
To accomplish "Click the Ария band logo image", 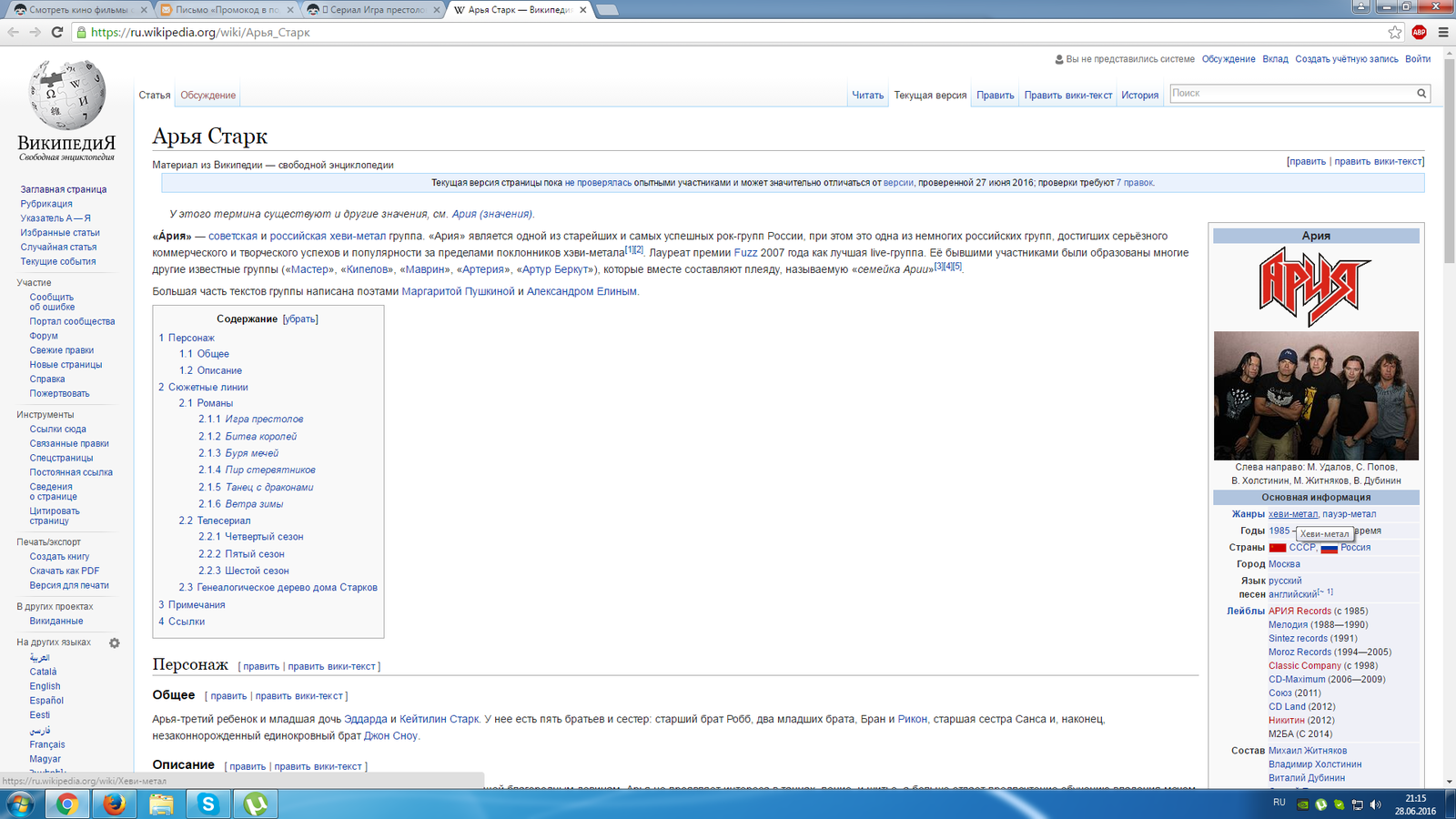I will 1315,286.
